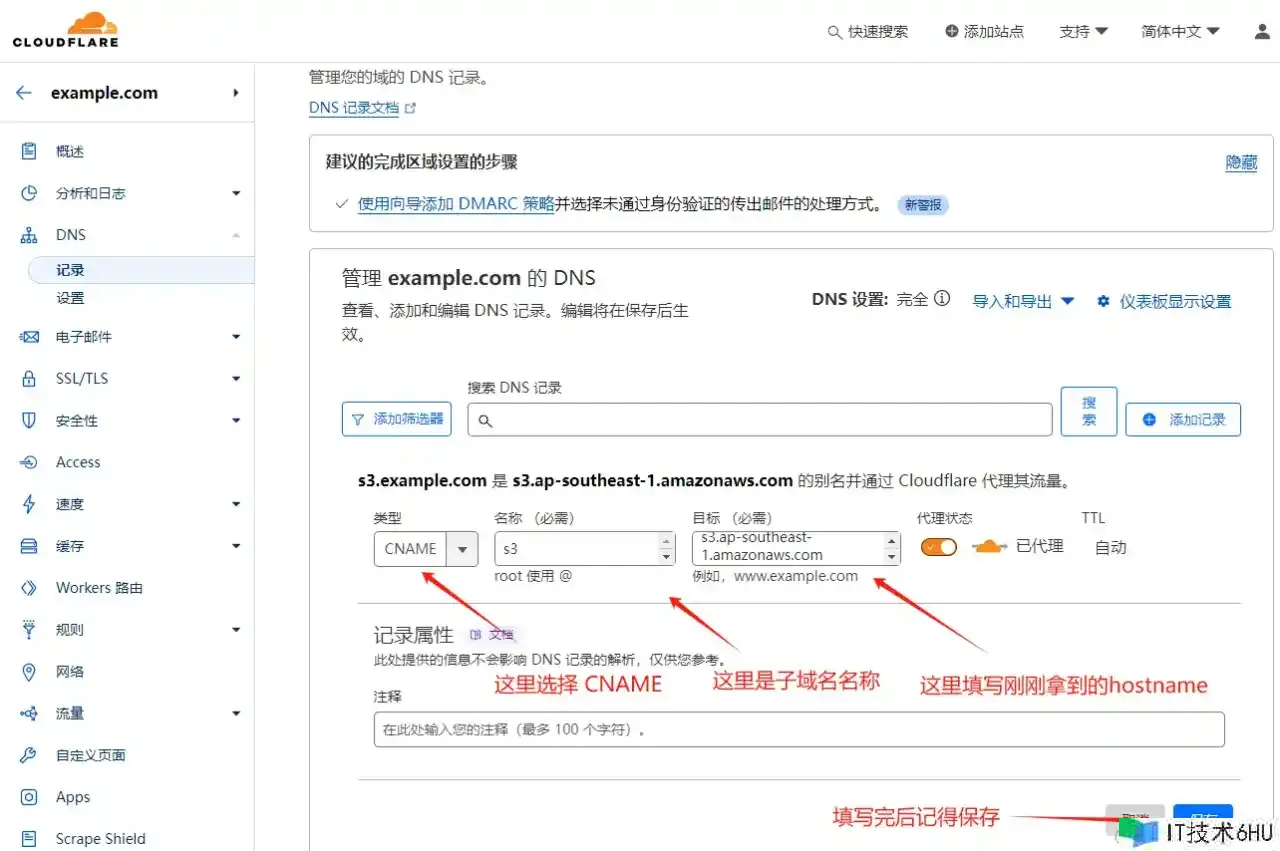Expand the Email sidebar submenu

click(x=236, y=337)
